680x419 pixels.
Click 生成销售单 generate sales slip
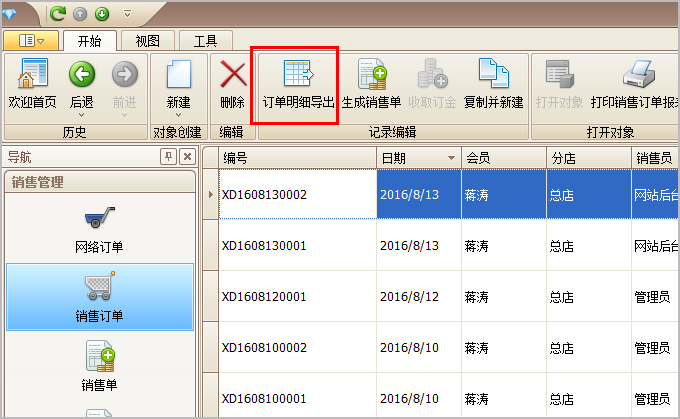(x=372, y=85)
